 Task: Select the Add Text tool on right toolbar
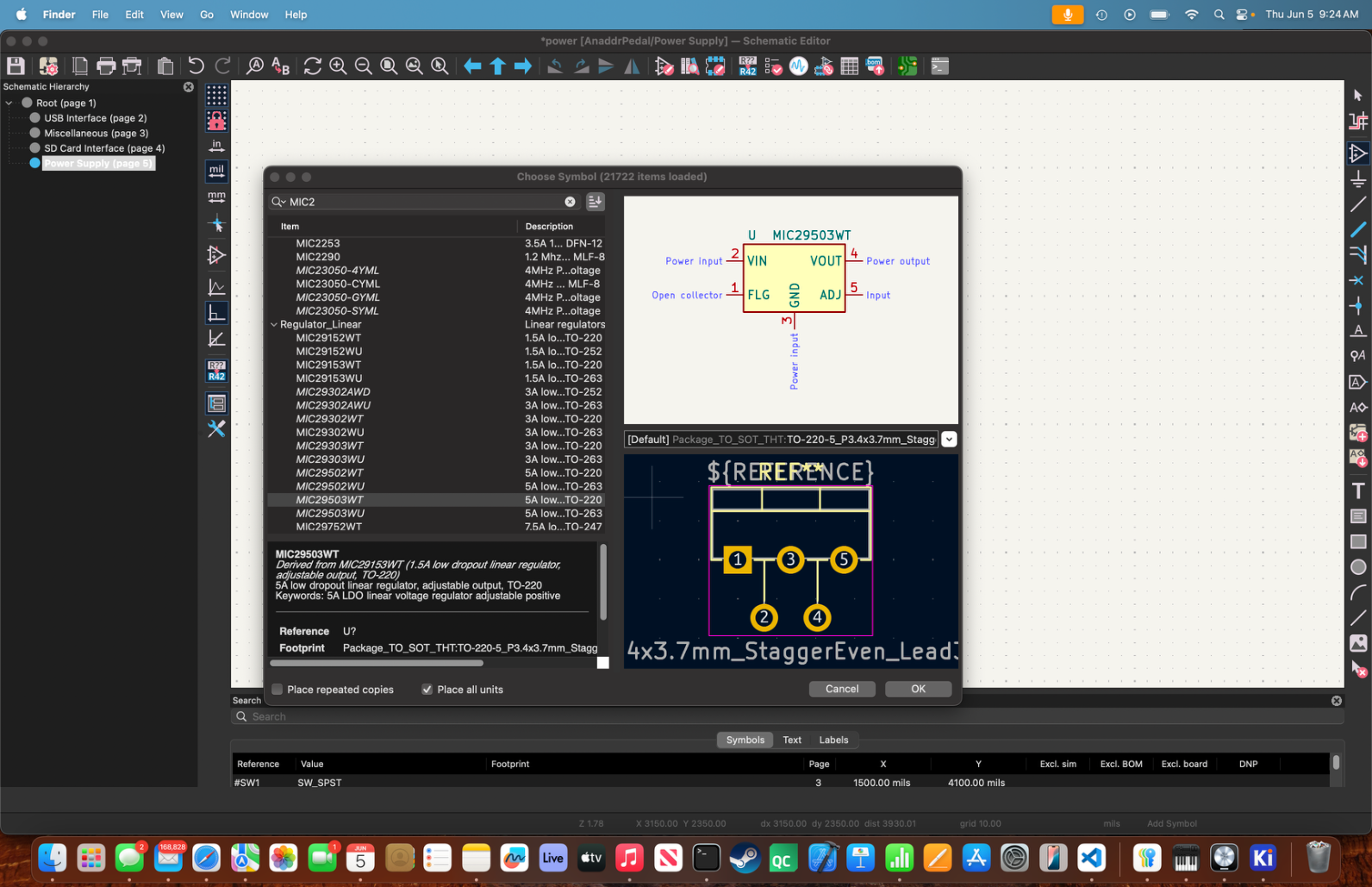click(1358, 490)
